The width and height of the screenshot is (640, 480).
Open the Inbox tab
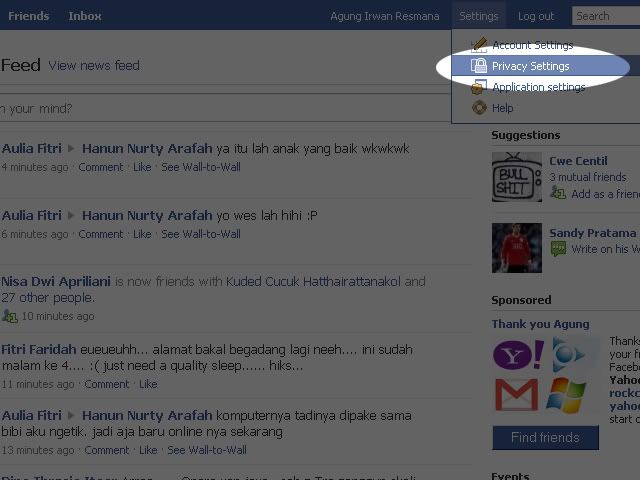coord(85,16)
